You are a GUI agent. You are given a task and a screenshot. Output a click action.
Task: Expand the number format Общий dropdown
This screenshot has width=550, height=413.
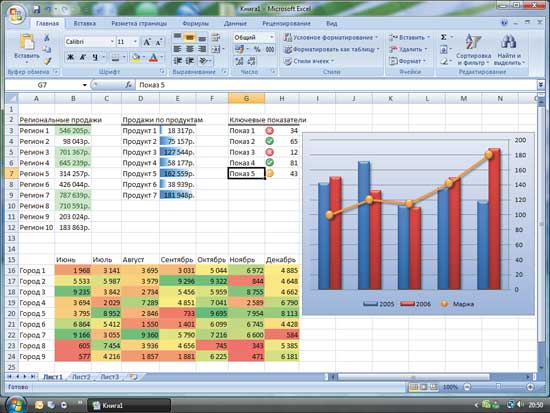(x=271, y=37)
